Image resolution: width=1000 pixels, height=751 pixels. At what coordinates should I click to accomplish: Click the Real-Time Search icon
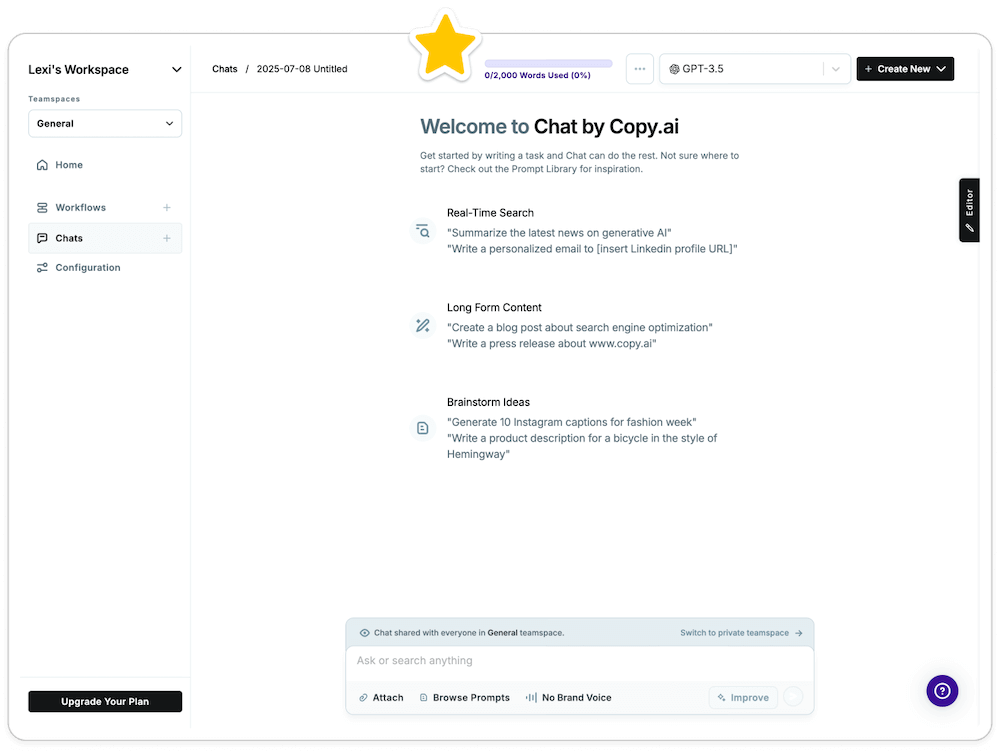tap(423, 231)
